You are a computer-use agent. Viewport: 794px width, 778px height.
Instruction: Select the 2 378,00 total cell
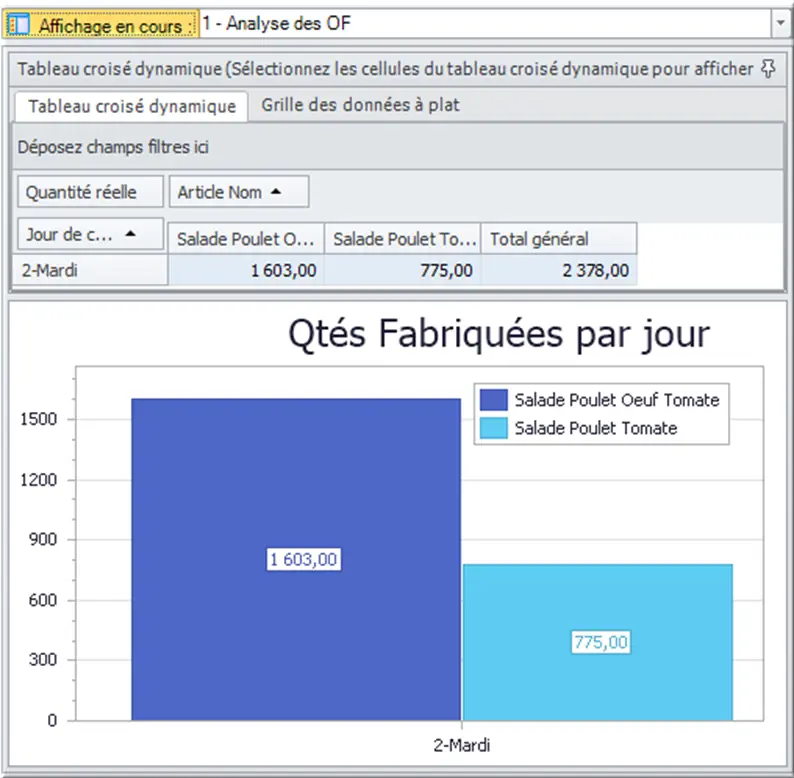click(559, 270)
